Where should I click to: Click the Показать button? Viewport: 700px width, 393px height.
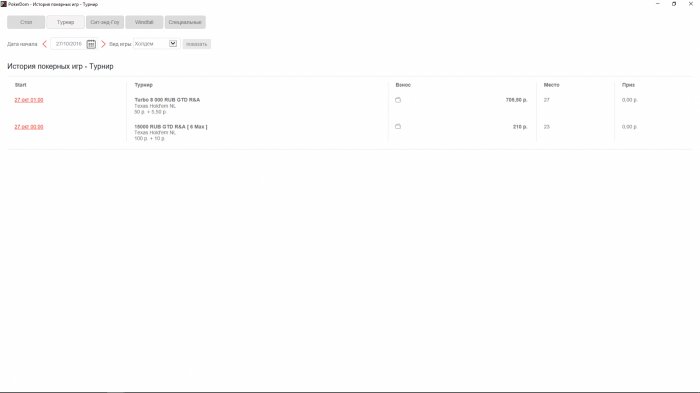click(196, 44)
